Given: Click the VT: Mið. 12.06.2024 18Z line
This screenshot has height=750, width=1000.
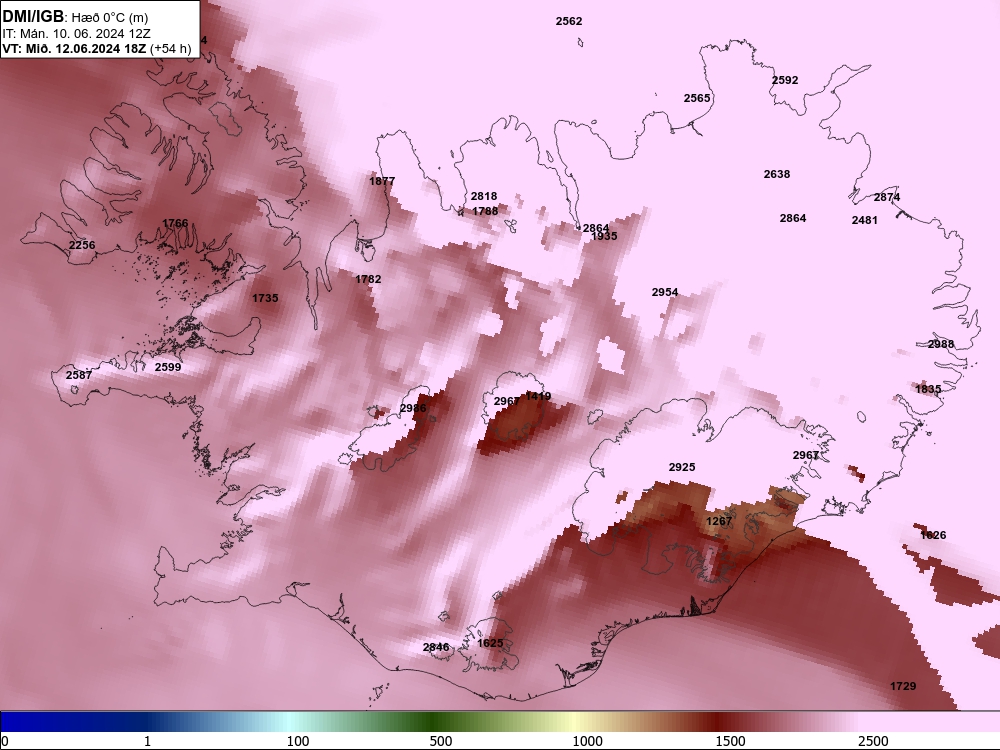Looking at the screenshot, I should pyautogui.click(x=96, y=48).
